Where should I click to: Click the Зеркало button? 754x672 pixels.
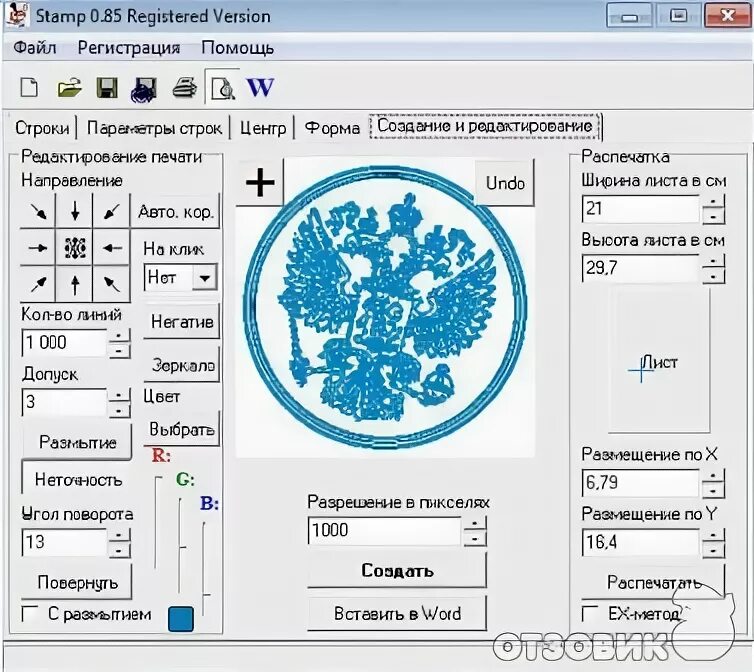tap(182, 365)
